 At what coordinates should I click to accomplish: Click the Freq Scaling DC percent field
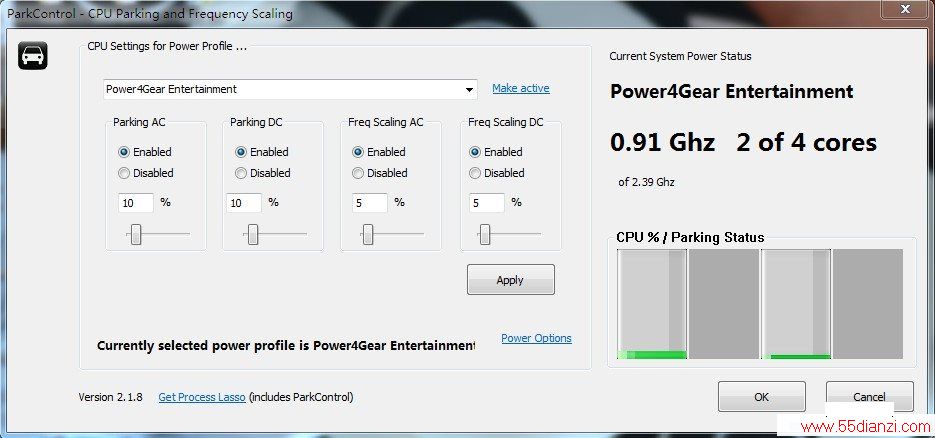[x=487, y=203]
